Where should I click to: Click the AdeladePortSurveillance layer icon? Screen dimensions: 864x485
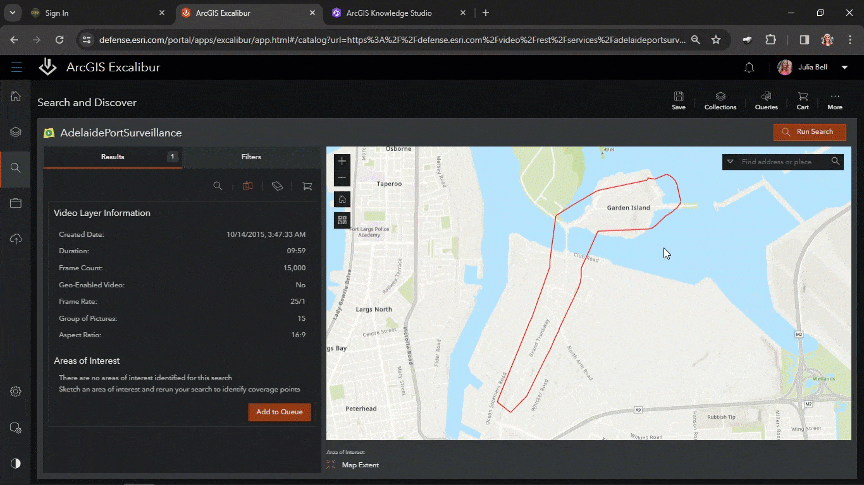pyautogui.click(x=49, y=133)
